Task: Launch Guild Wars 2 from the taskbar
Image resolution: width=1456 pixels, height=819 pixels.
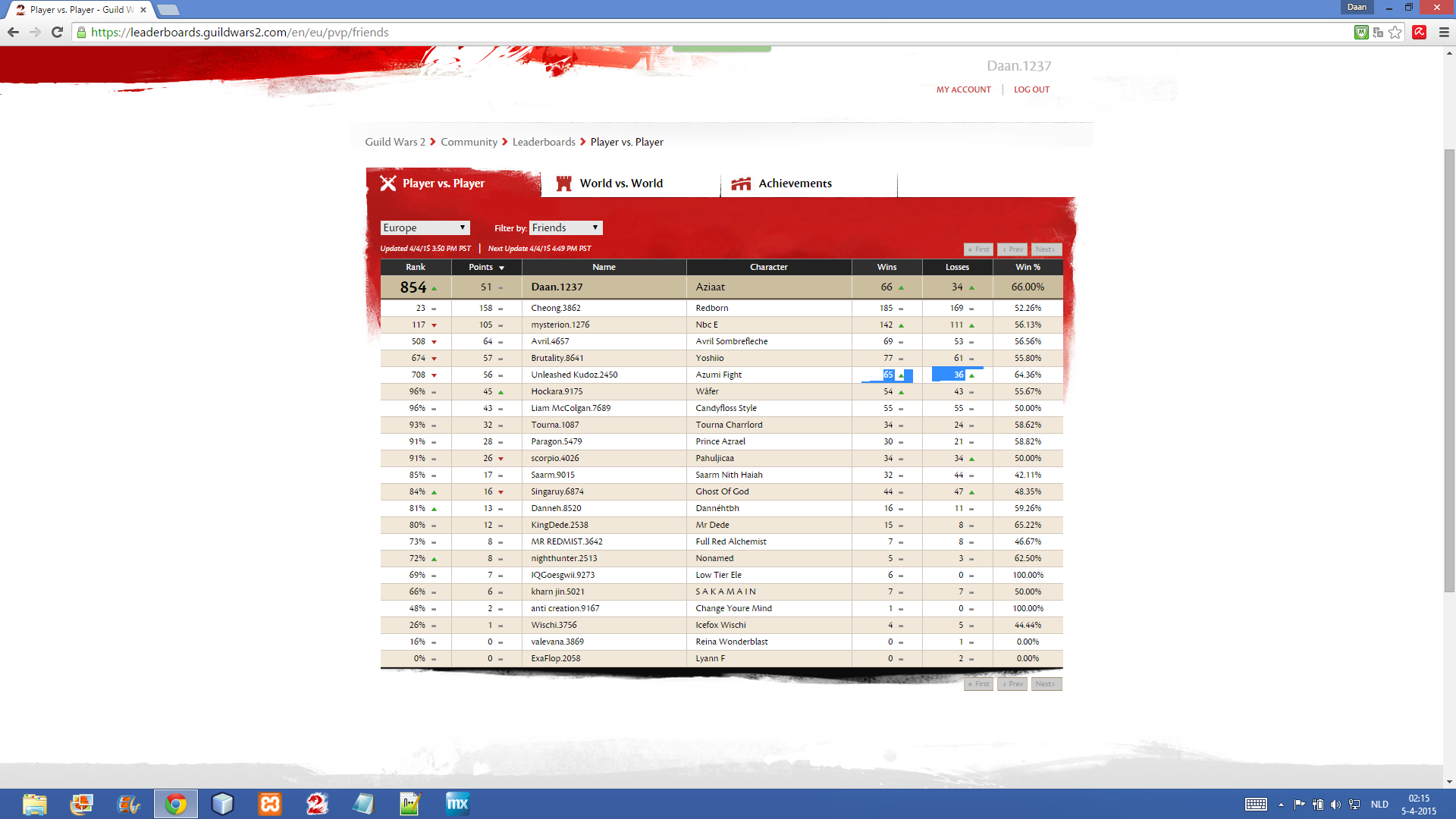Action: click(317, 804)
